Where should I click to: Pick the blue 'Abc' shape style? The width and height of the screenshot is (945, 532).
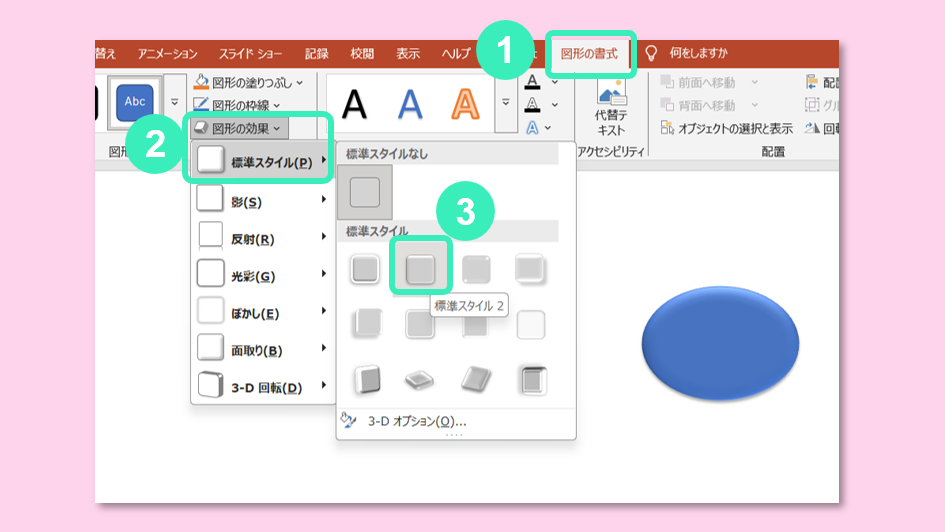click(x=135, y=101)
